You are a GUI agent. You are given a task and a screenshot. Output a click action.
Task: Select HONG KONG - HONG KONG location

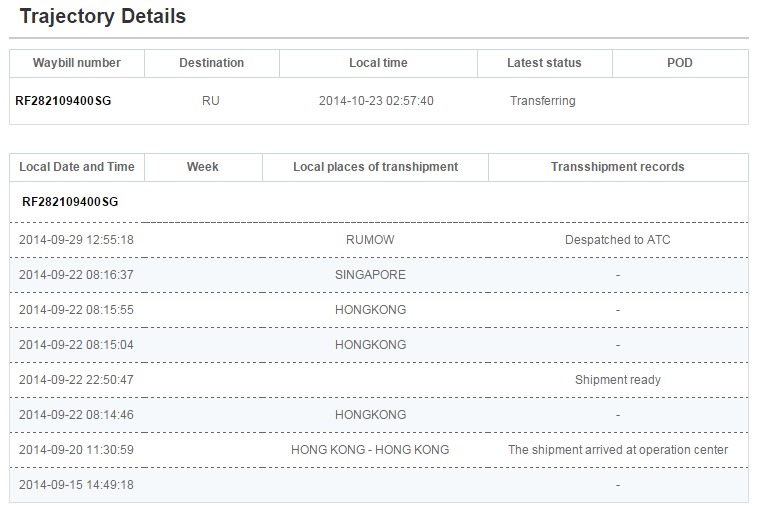(x=370, y=450)
